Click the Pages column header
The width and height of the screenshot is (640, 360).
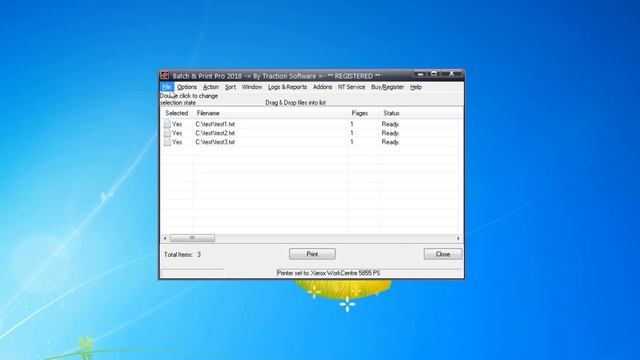[x=363, y=113]
